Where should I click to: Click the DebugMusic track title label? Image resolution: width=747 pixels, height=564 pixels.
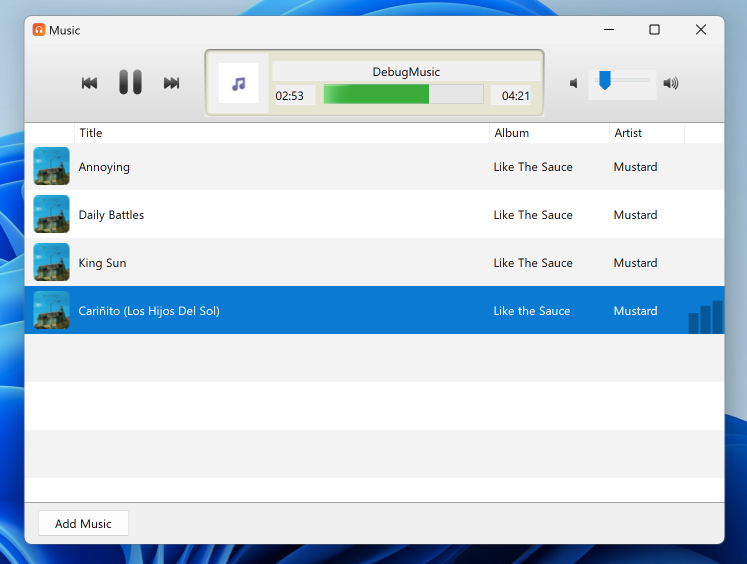[x=406, y=72]
